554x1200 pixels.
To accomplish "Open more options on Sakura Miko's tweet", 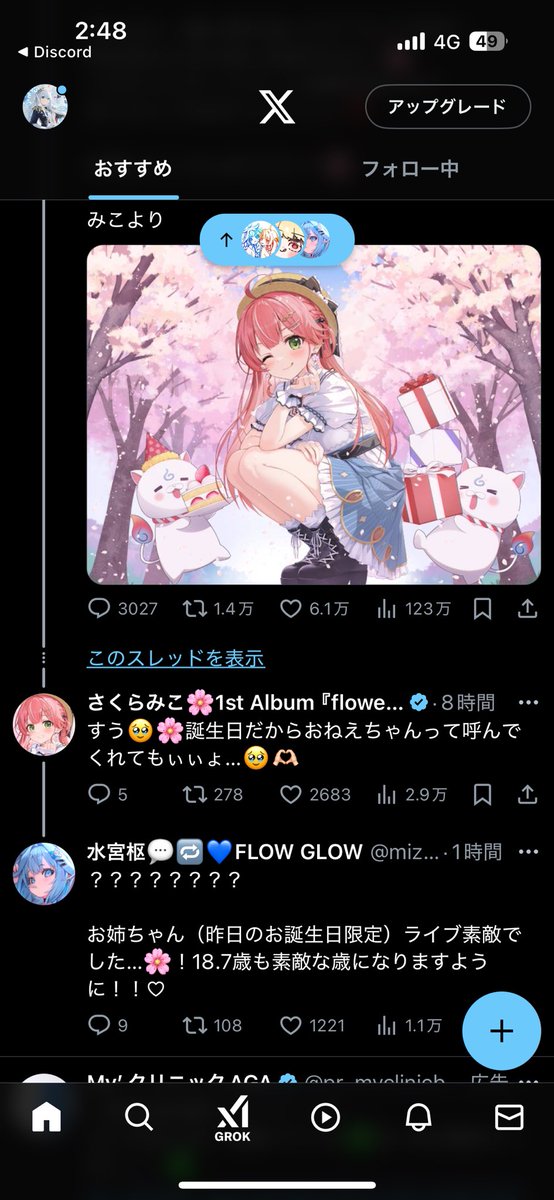I will [528, 703].
